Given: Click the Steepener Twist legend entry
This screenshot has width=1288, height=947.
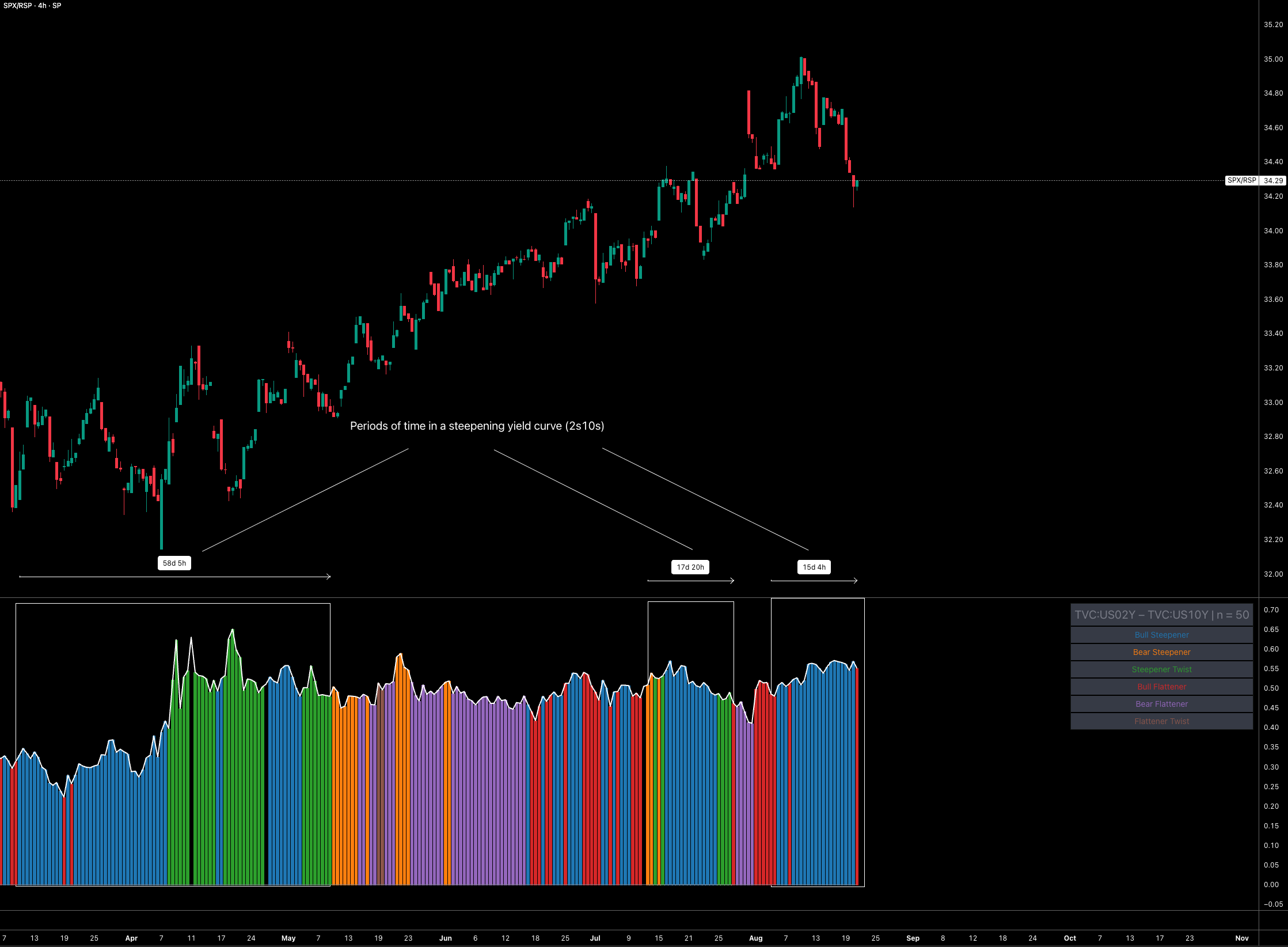Looking at the screenshot, I should 1161,669.
